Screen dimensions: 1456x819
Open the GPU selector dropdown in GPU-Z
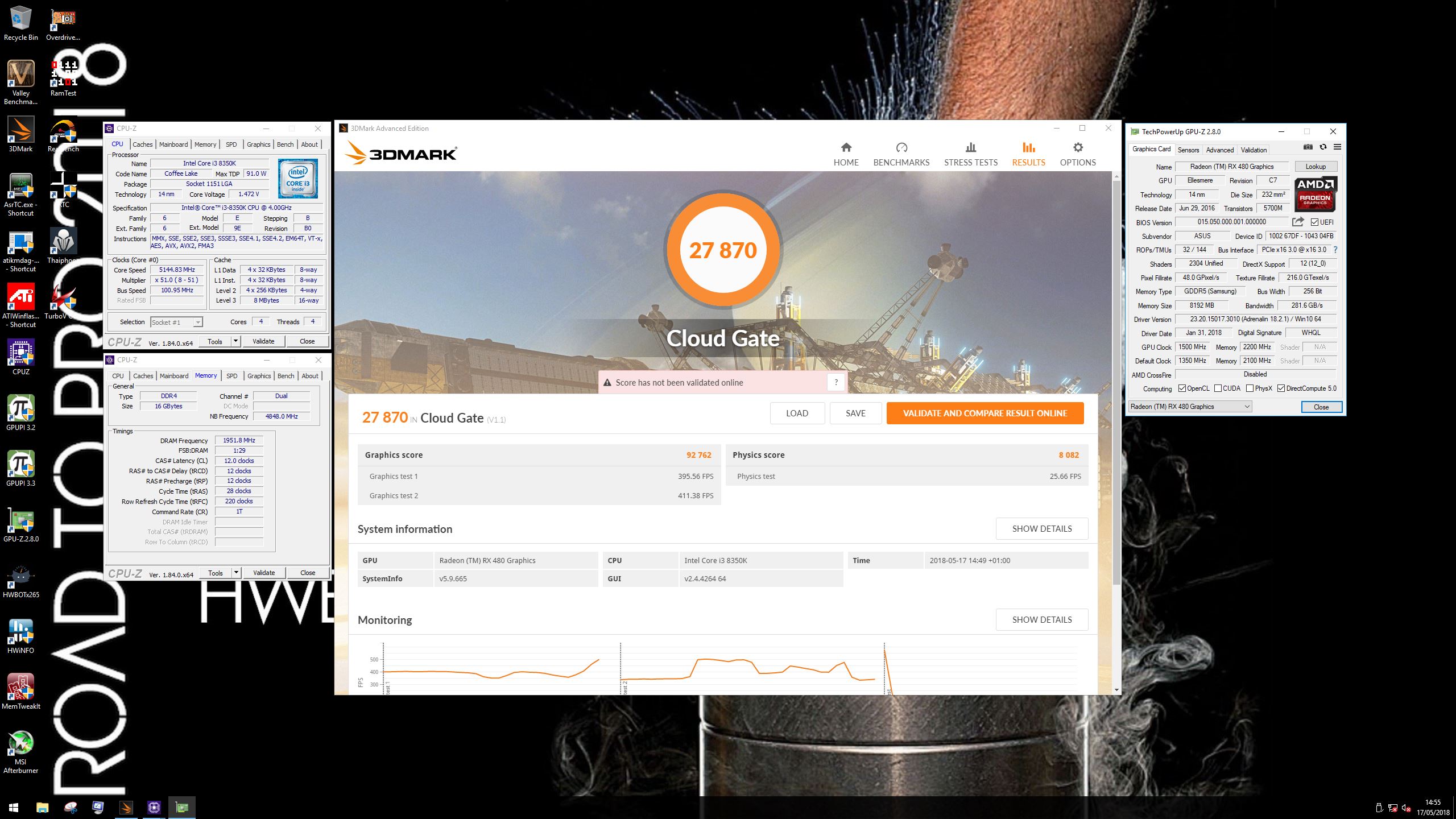1190,407
